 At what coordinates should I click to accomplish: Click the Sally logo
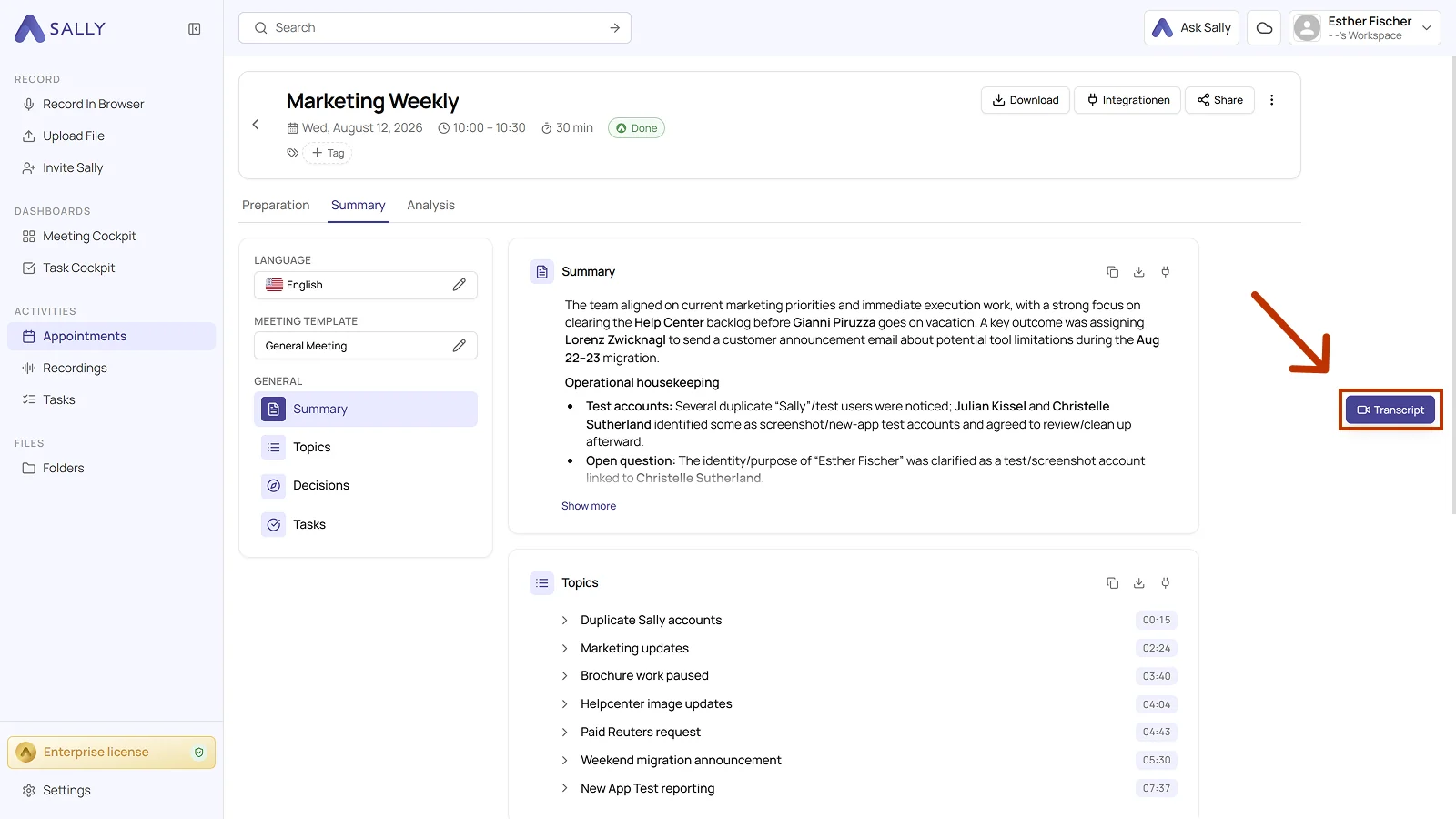click(x=60, y=28)
